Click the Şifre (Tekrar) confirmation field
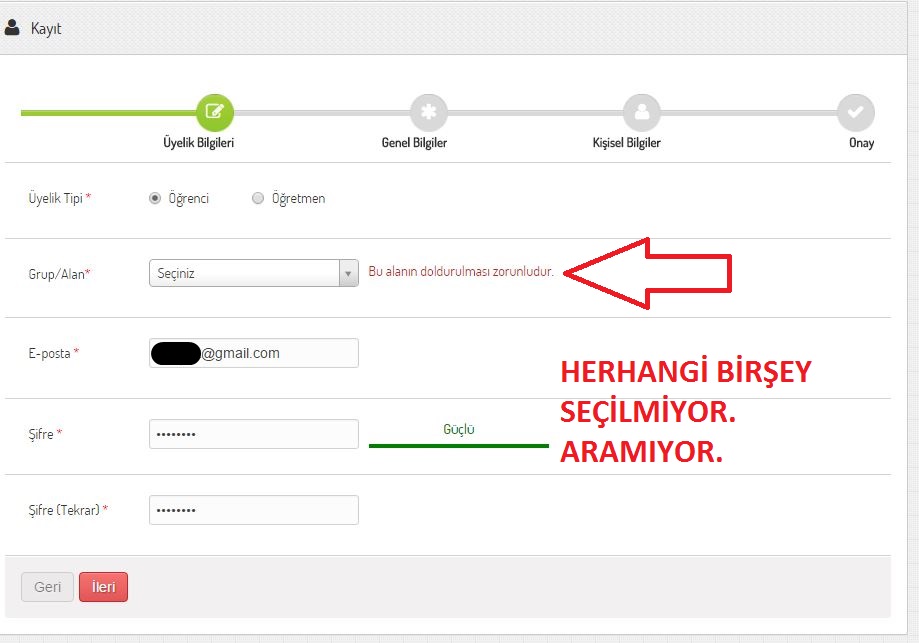The image size is (919, 643). [x=253, y=510]
